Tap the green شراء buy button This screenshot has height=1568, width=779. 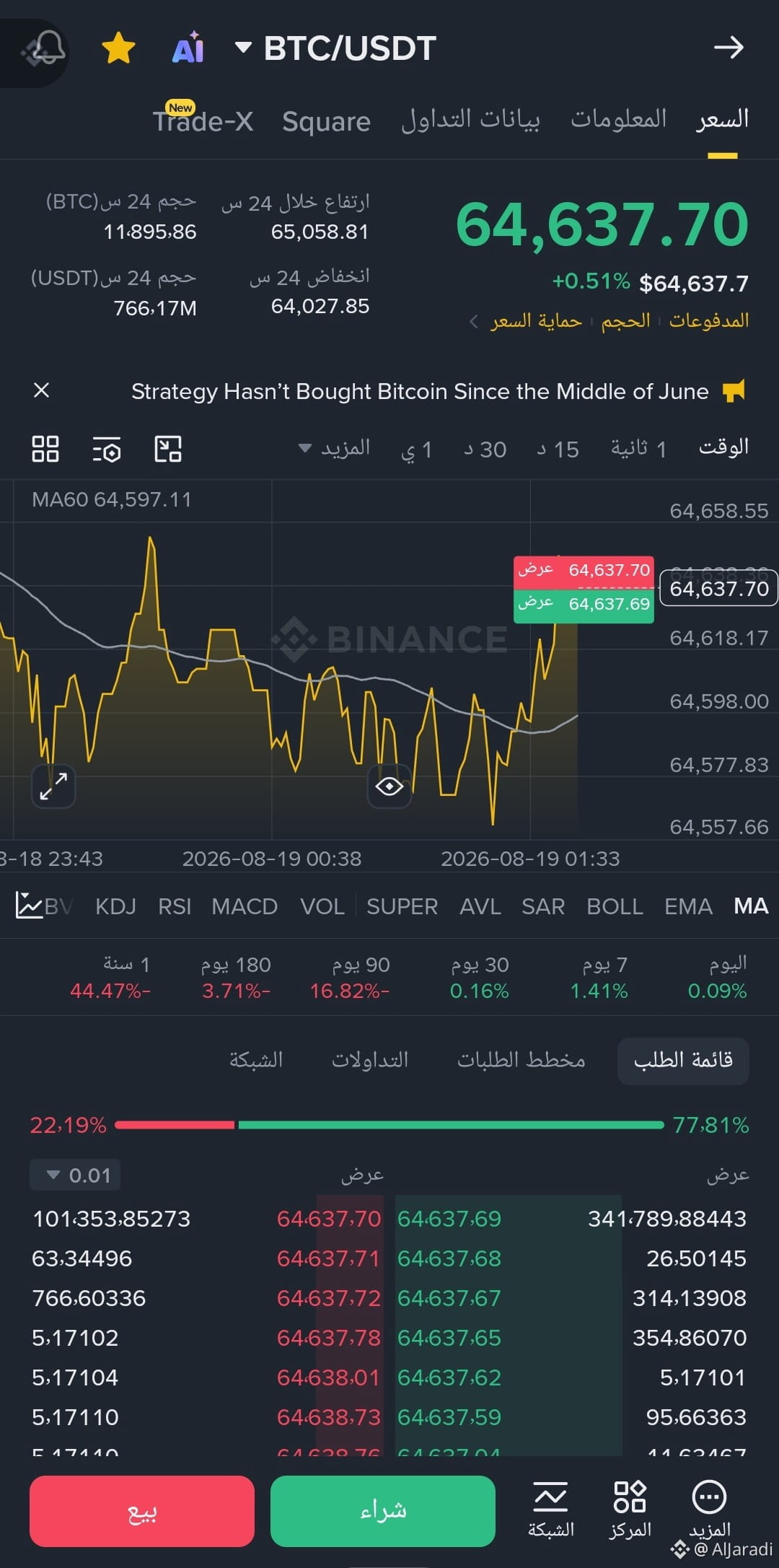[x=383, y=1511]
